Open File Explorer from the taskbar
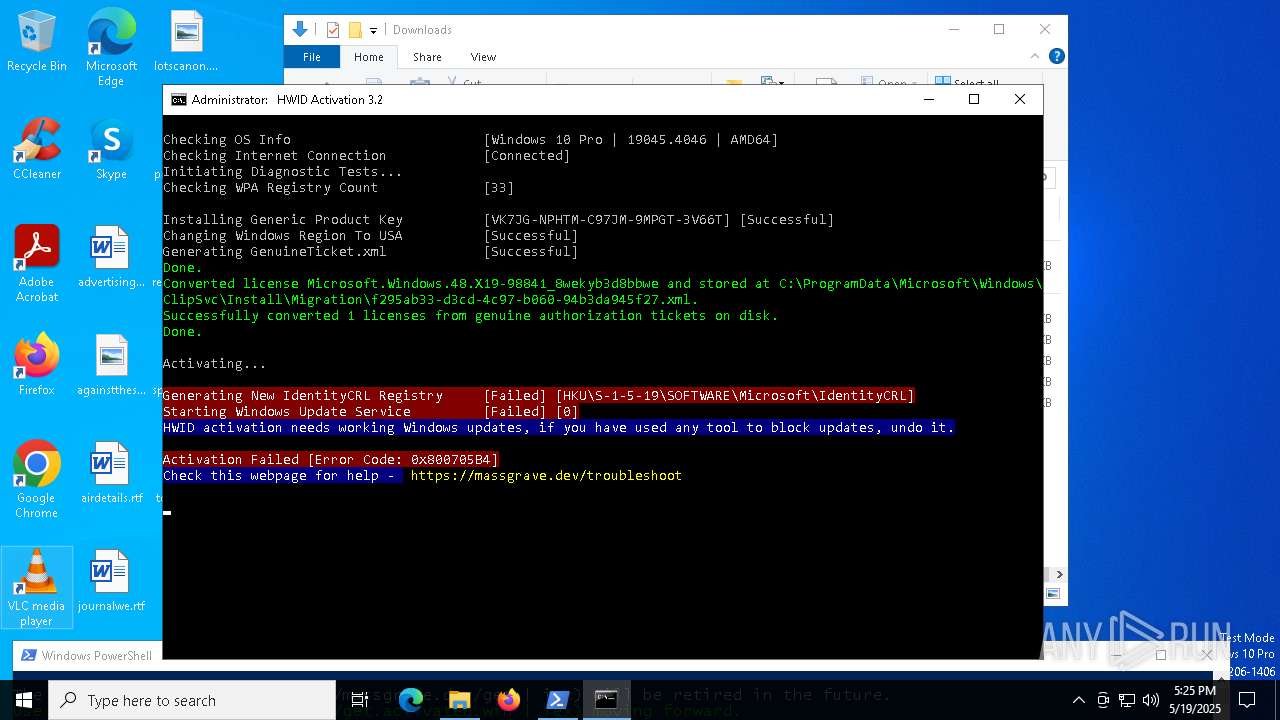Image resolution: width=1280 pixels, height=720 pixels. pos(459,700)
